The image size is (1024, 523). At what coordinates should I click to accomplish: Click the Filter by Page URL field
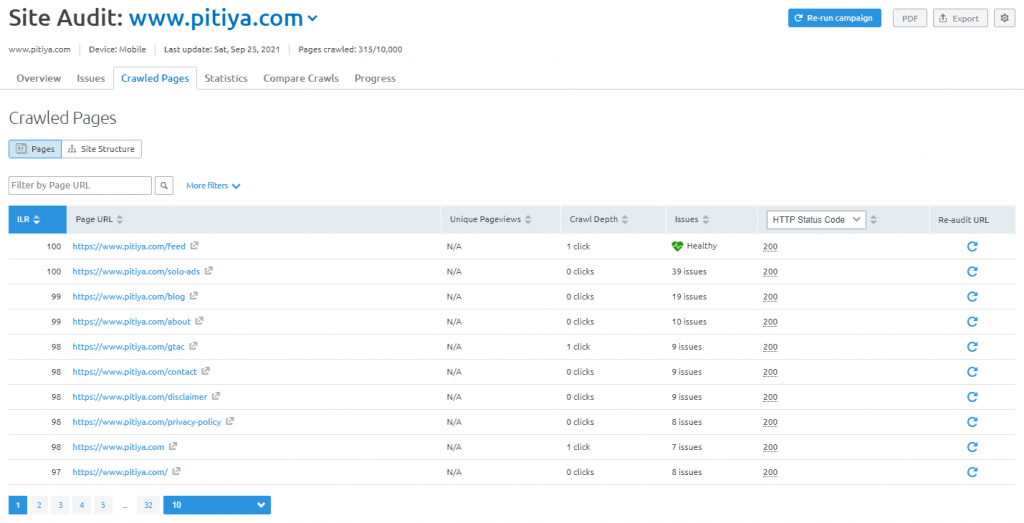click(x=80, y=185)
